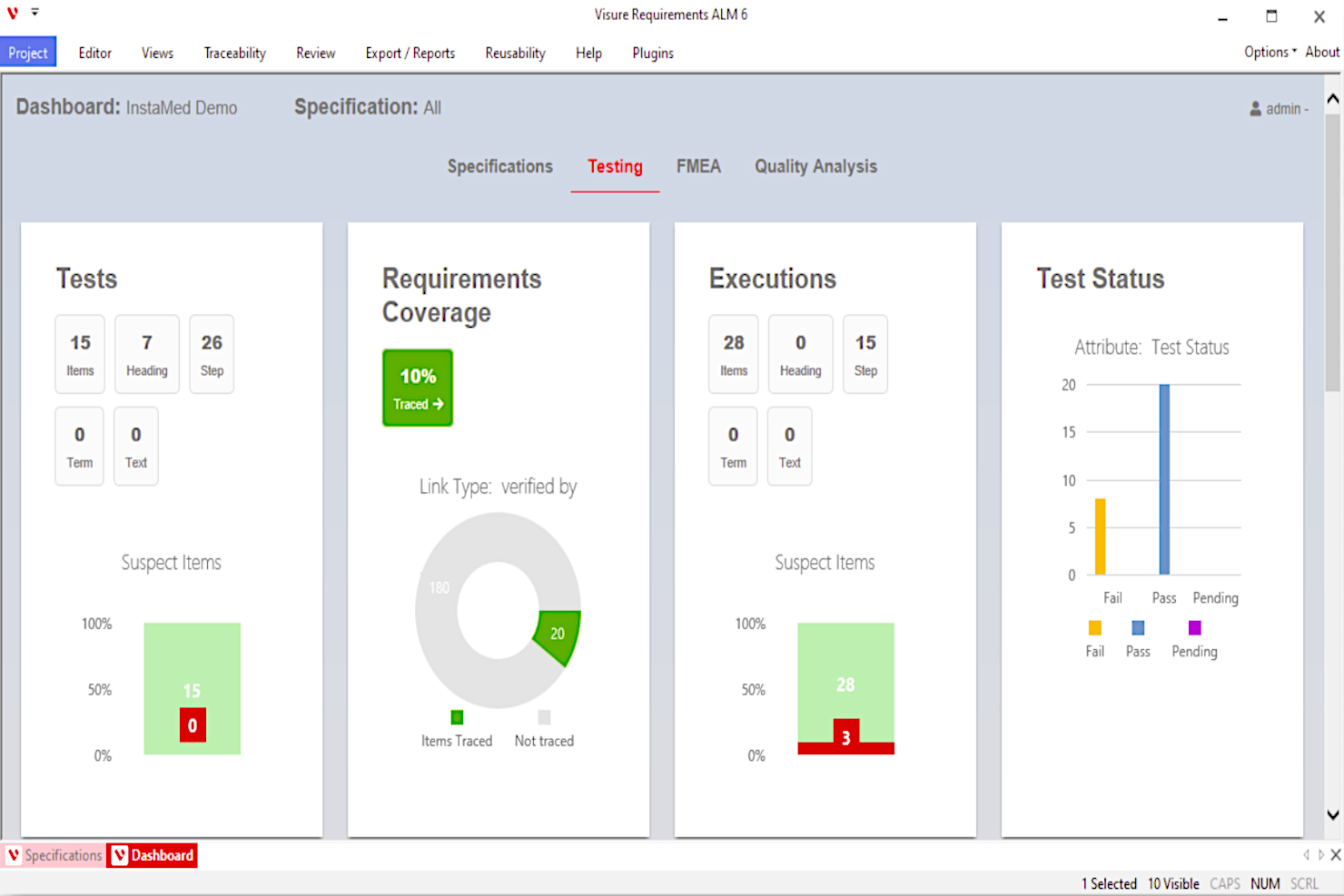Screen dimensions: 1344x896
Task: Click the scroll-down arrow of the dashboard
Action: (1332, 814)
